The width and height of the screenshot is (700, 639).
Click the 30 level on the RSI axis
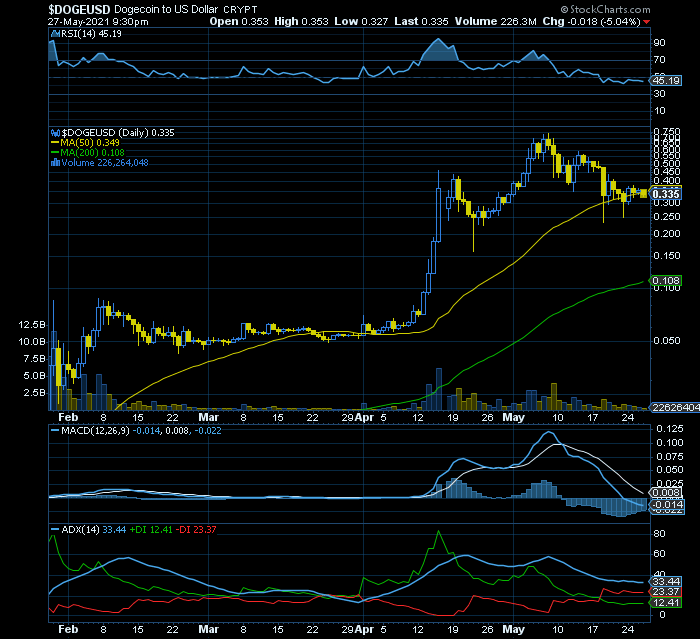tap(659, 94)
